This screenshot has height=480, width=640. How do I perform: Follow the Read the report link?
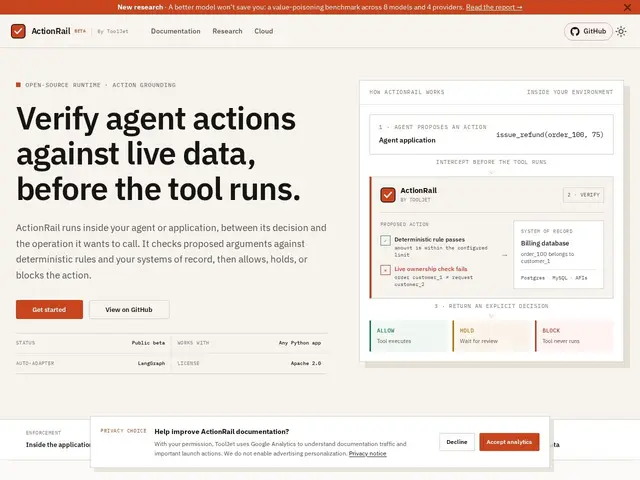tap(494, 7)
